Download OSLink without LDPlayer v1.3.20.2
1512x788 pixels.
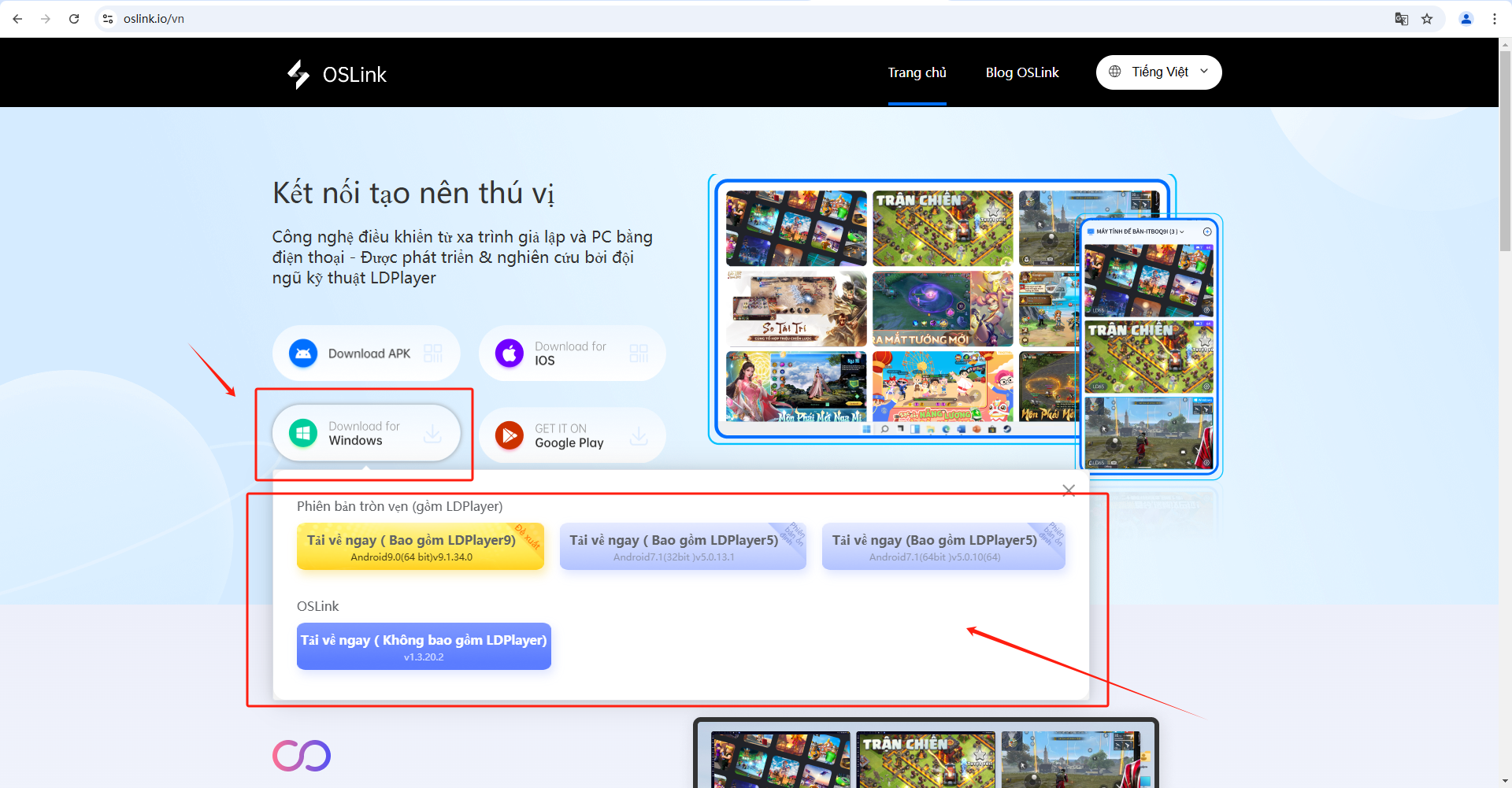click(x=424, y=646)
